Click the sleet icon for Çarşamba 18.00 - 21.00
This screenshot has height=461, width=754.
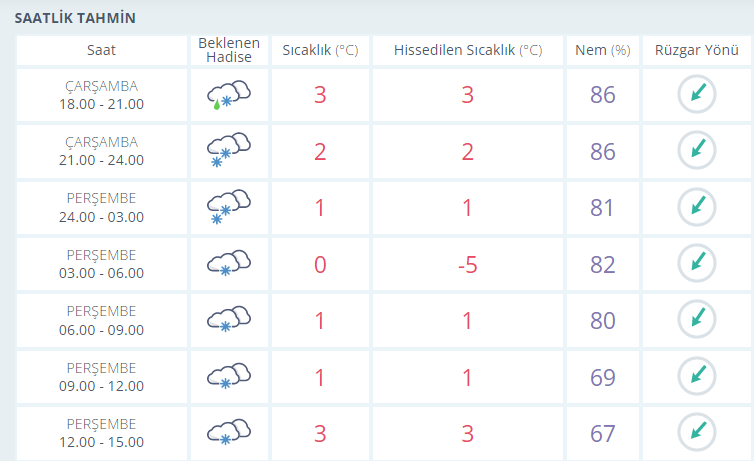[x=229, y=95]
